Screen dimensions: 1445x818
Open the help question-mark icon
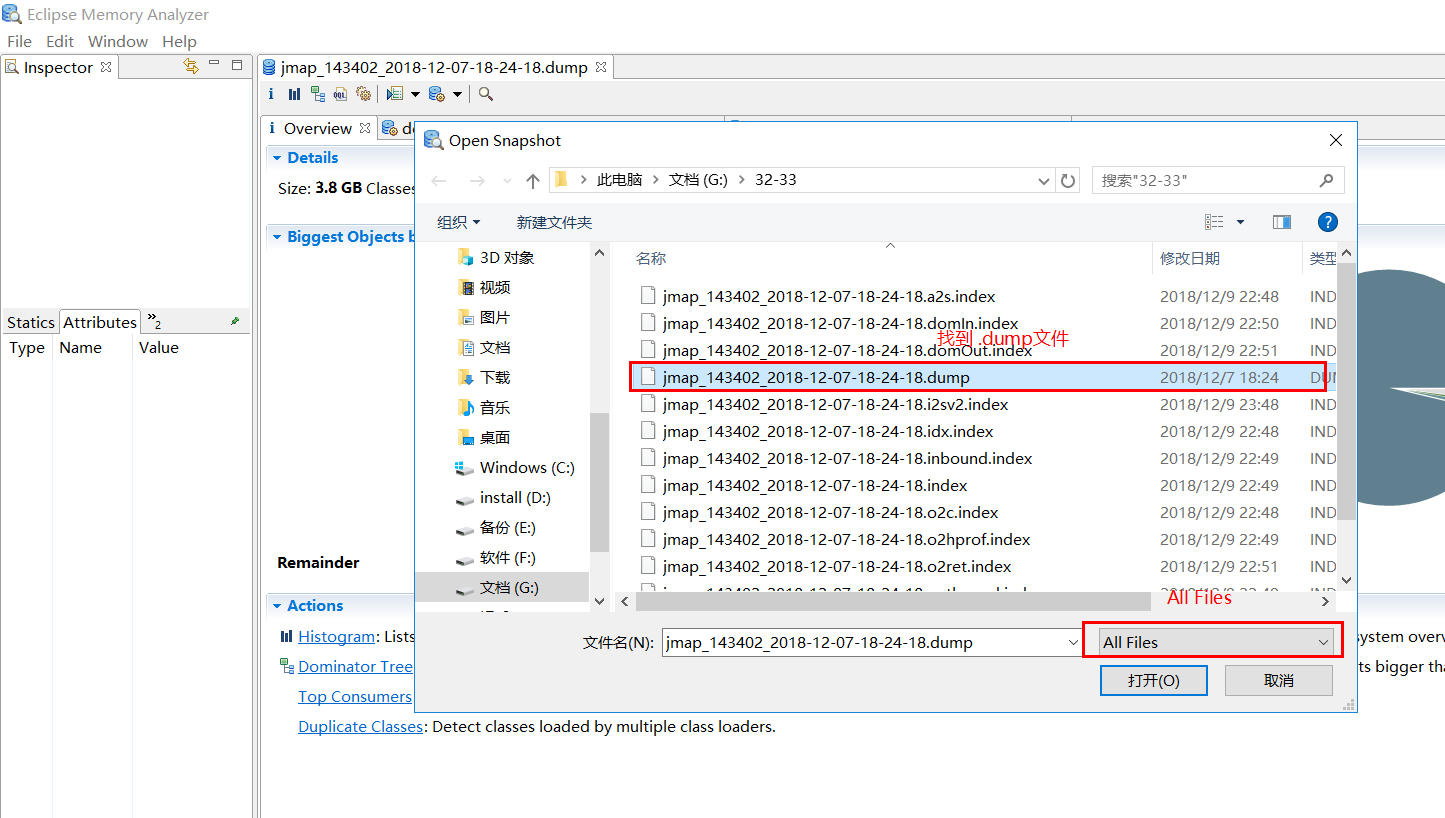(x=1327, y=222)
